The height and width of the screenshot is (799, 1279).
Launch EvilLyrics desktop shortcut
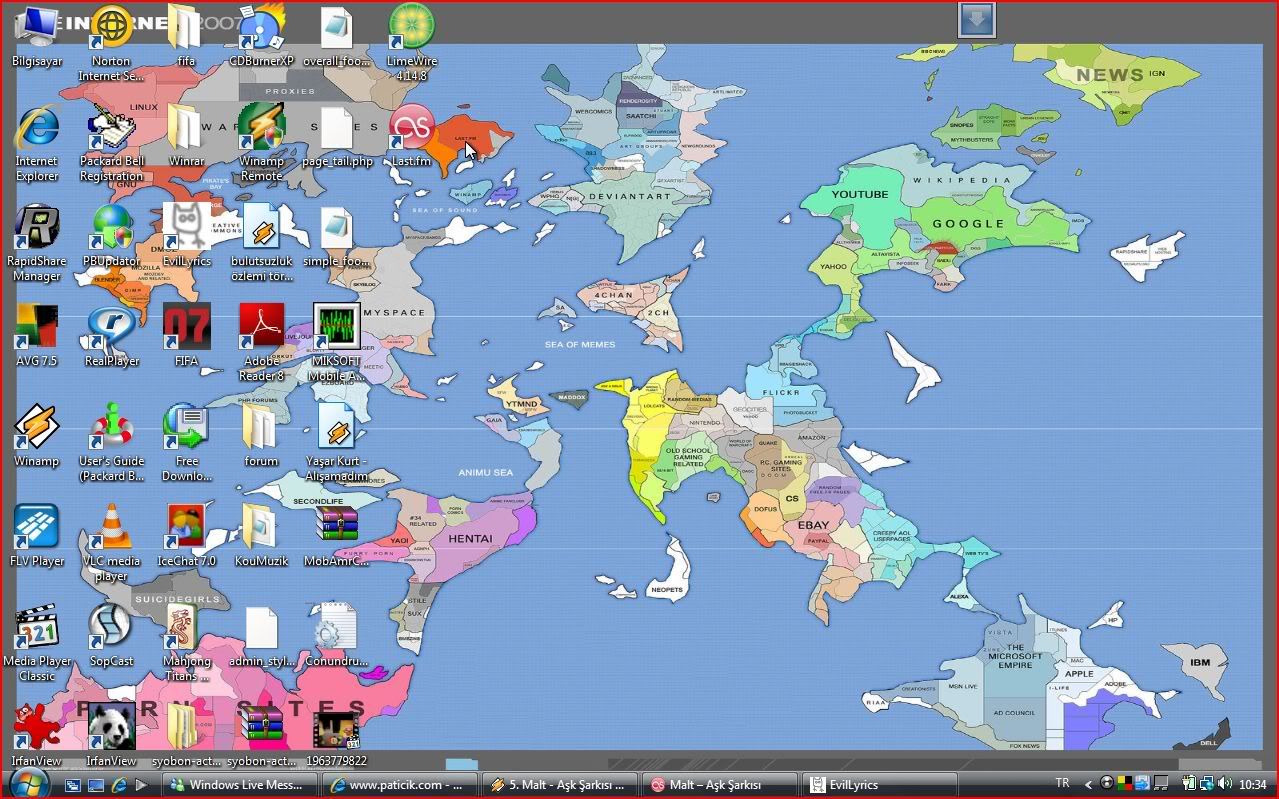(x=186, y=237)
